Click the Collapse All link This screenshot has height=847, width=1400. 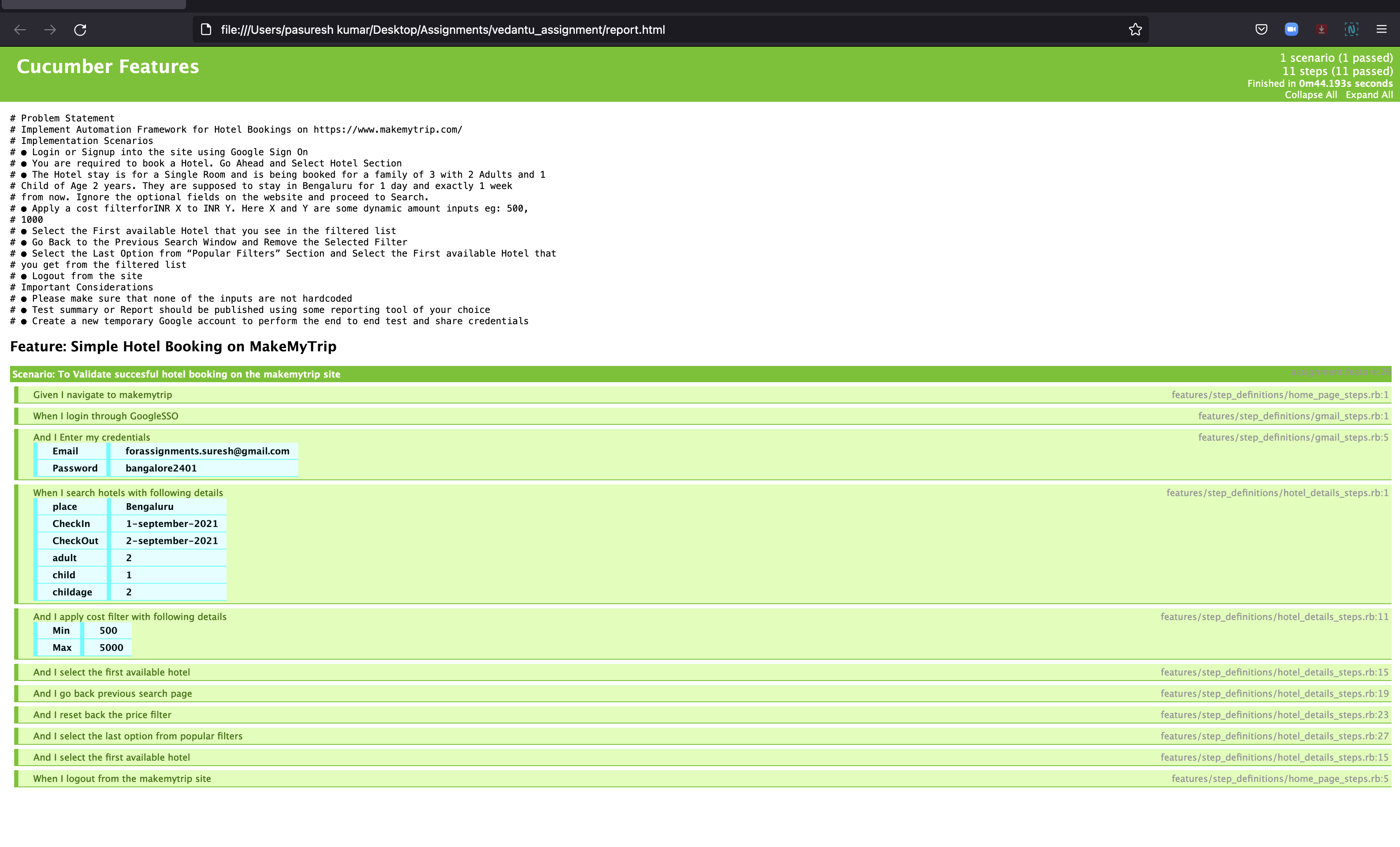1311,94
